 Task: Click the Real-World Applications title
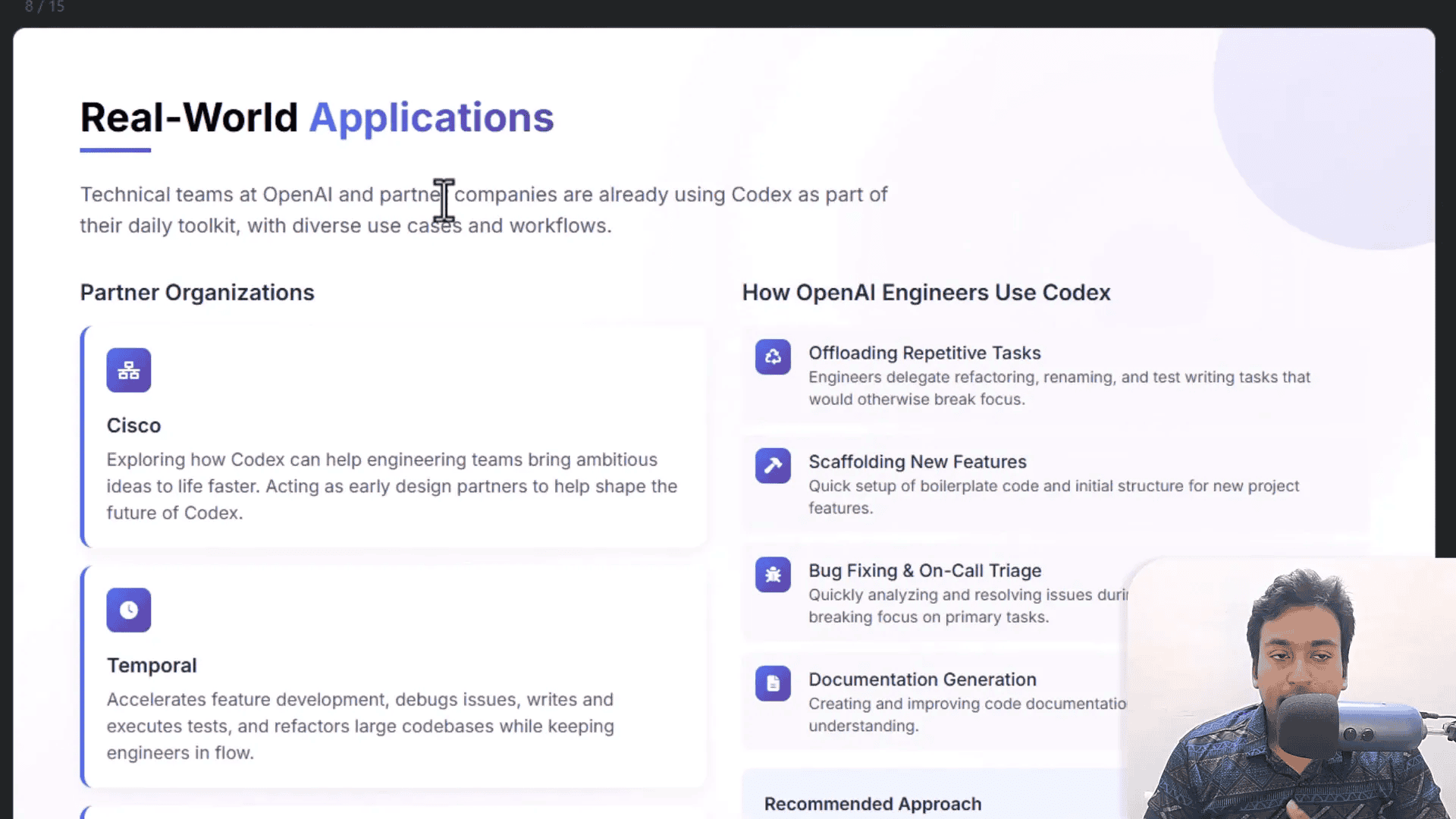tap(317, 118)
